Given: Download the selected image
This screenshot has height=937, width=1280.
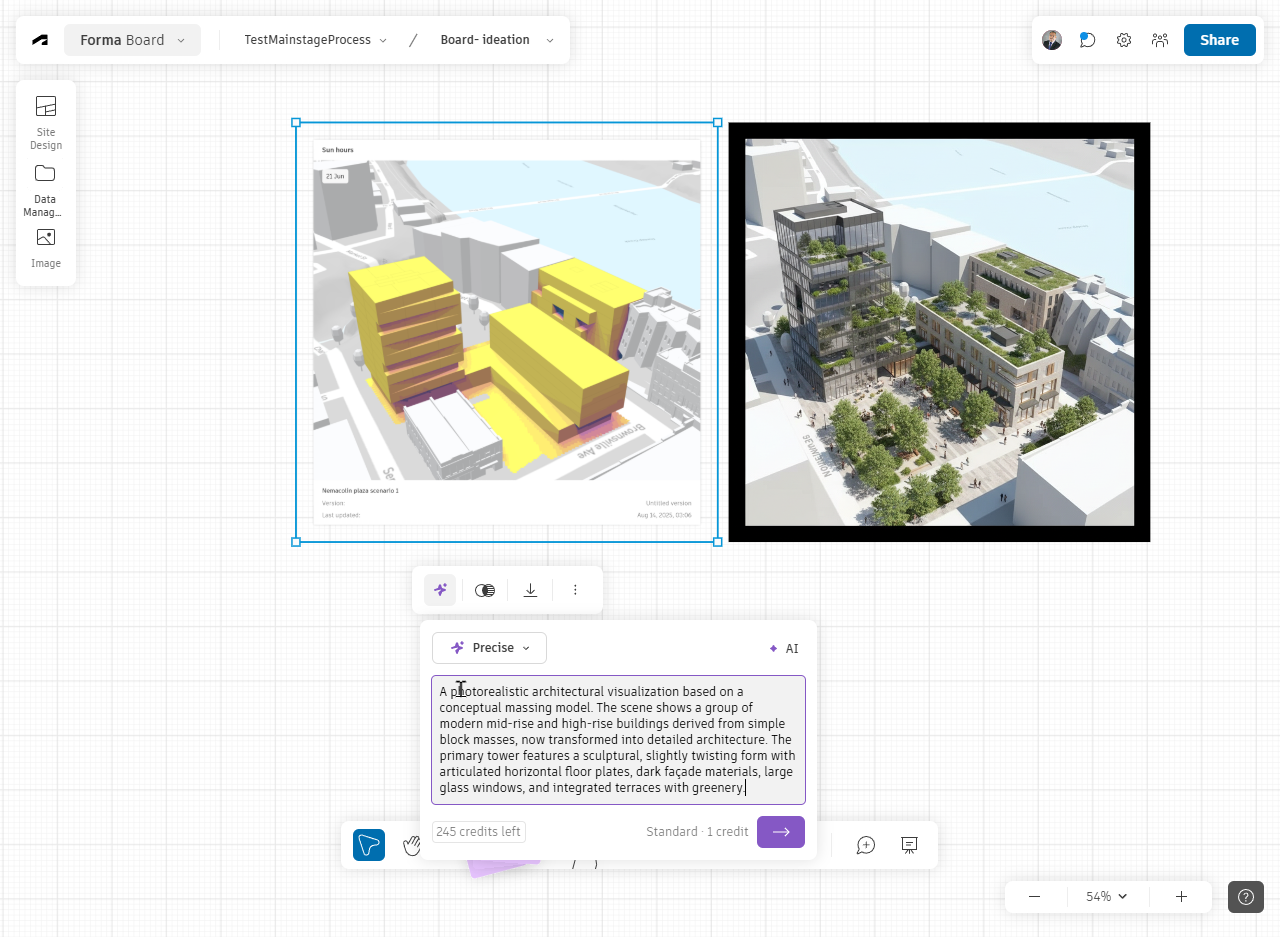Looking at the screenshot, I should pyautogui.click(x=531, y=590).
